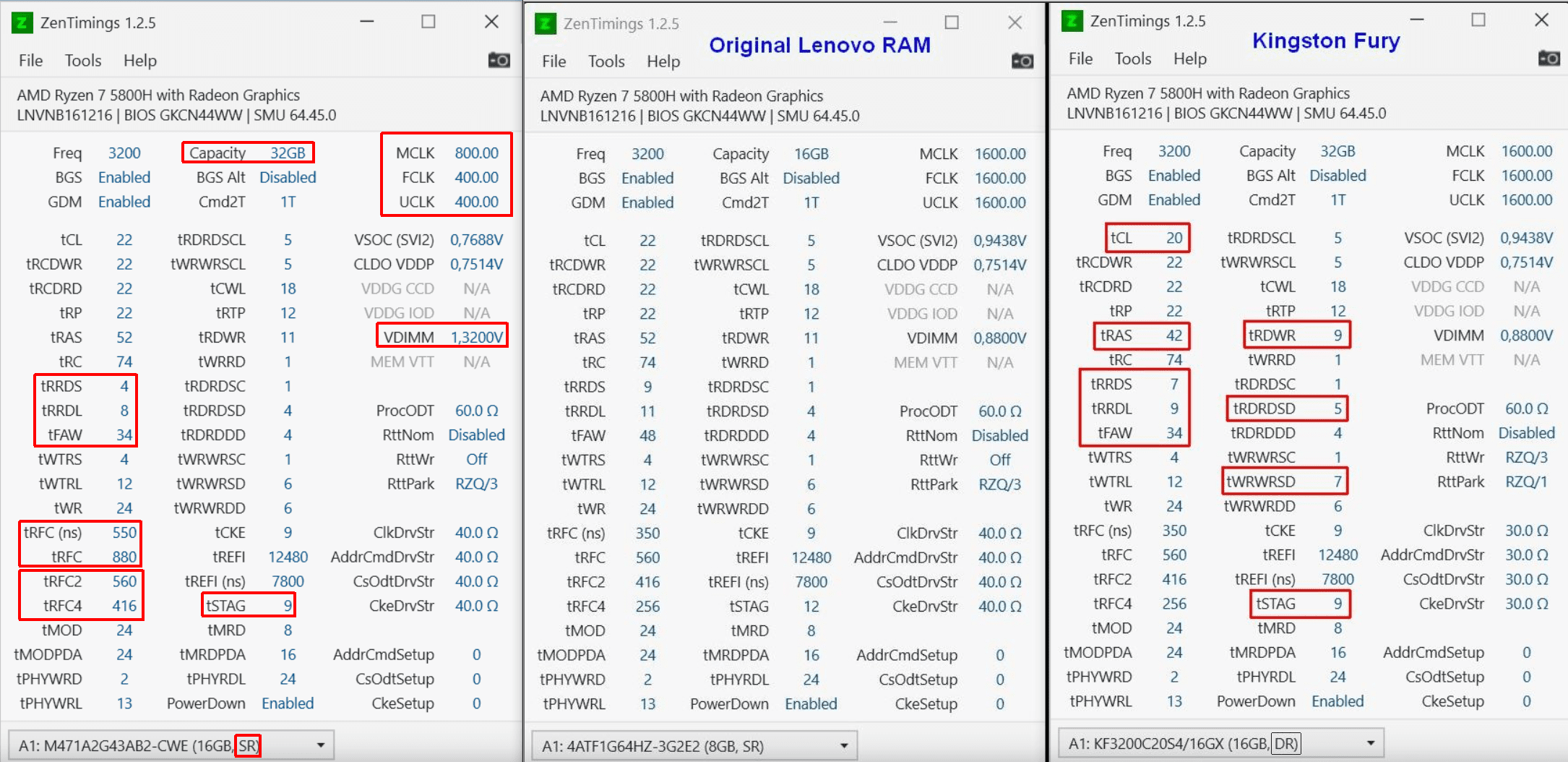Open the File menu in the left ZenTimings window
The width and height of the screenshot is (1568, 762).
click(30, 61)
